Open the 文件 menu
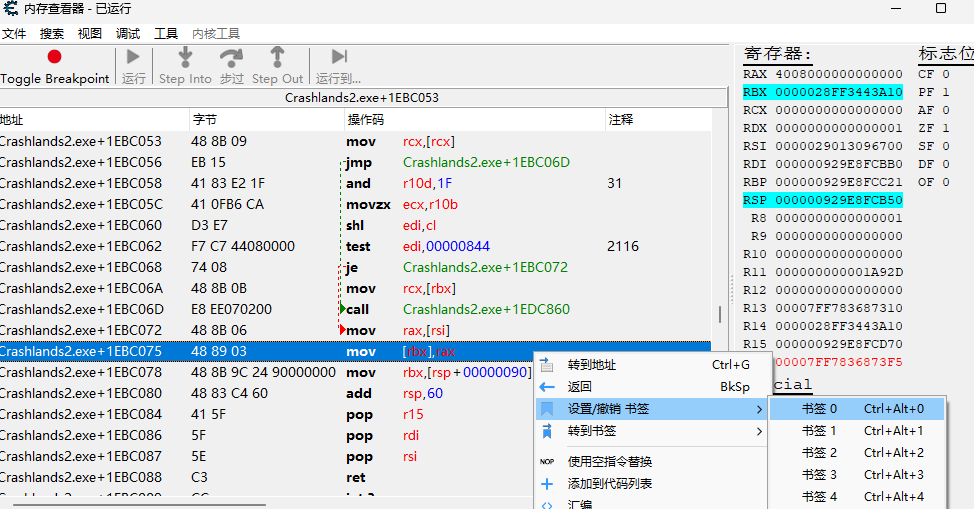Screen dimensions: 974x509 coord(14,34)
